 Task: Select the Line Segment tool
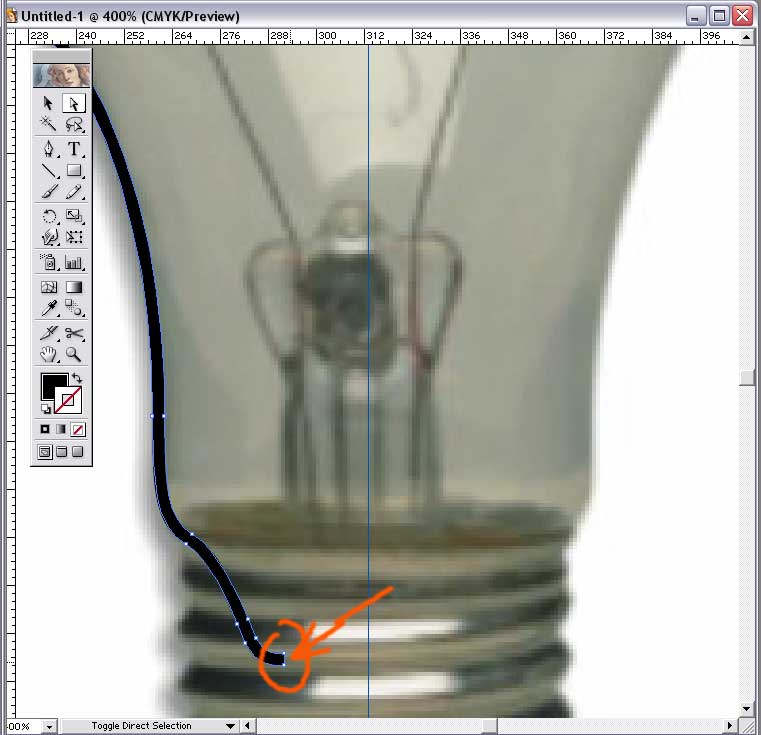click(x=48, y=170)
